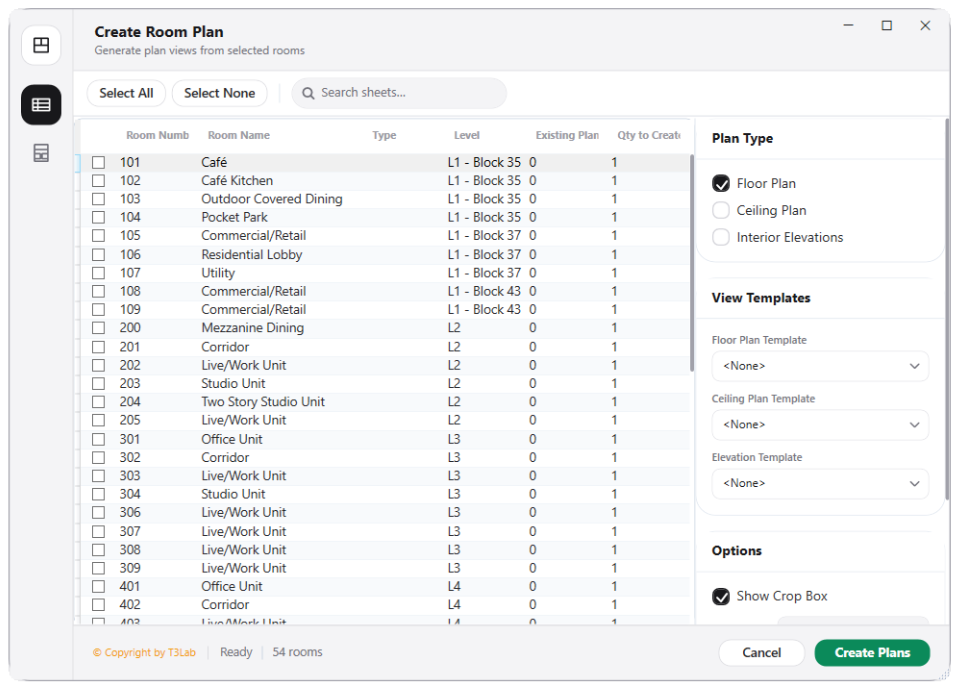Select room 106 Residential Lobby checkbox
This screenshot has width=959, height=690.
tap(98, 254)
